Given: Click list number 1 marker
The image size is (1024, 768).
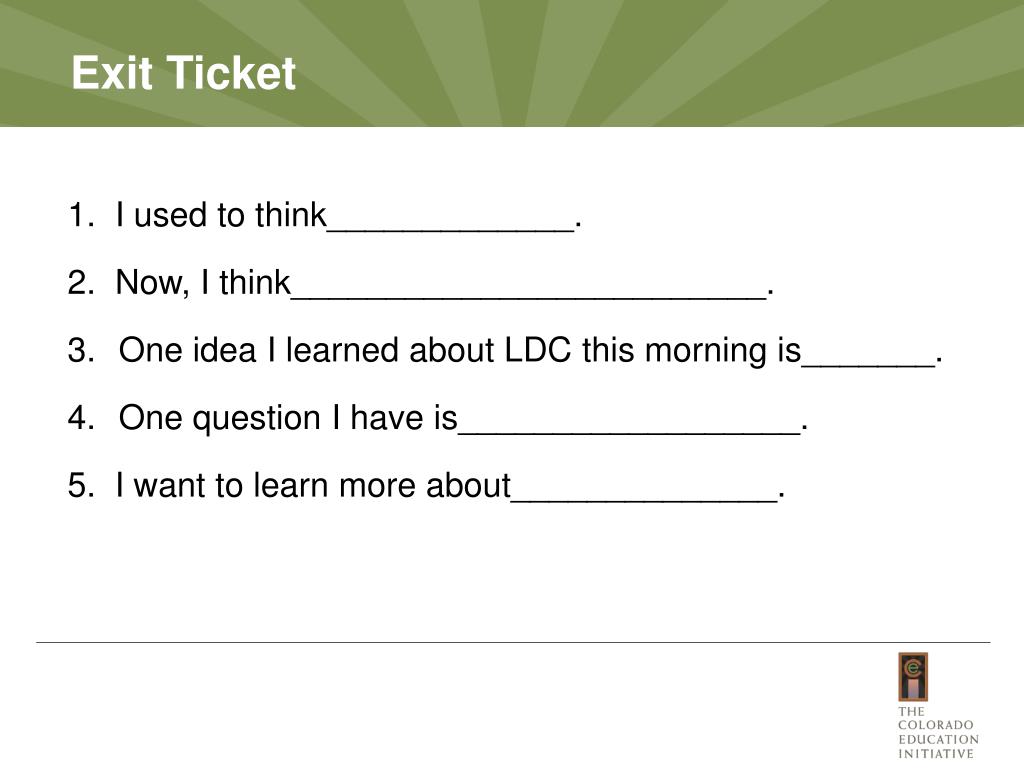Looking at the screenshot, I should pyautogui.click(x=81, y=215).
